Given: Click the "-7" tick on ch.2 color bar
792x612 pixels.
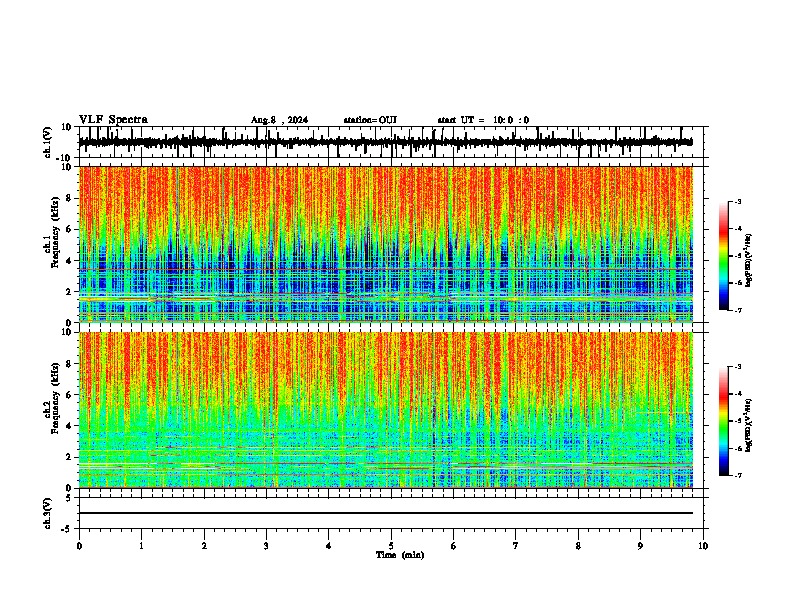Looking at the screenshot, I should click(737, 475).
